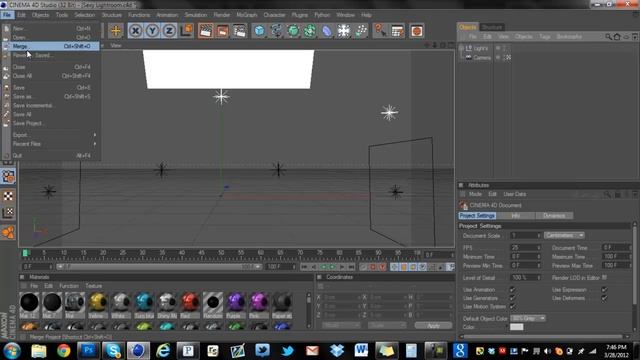This screenshot has width=640, height=360.
Task: Click the calendar-style layout icon in toolbar
Action: [397, 31]
